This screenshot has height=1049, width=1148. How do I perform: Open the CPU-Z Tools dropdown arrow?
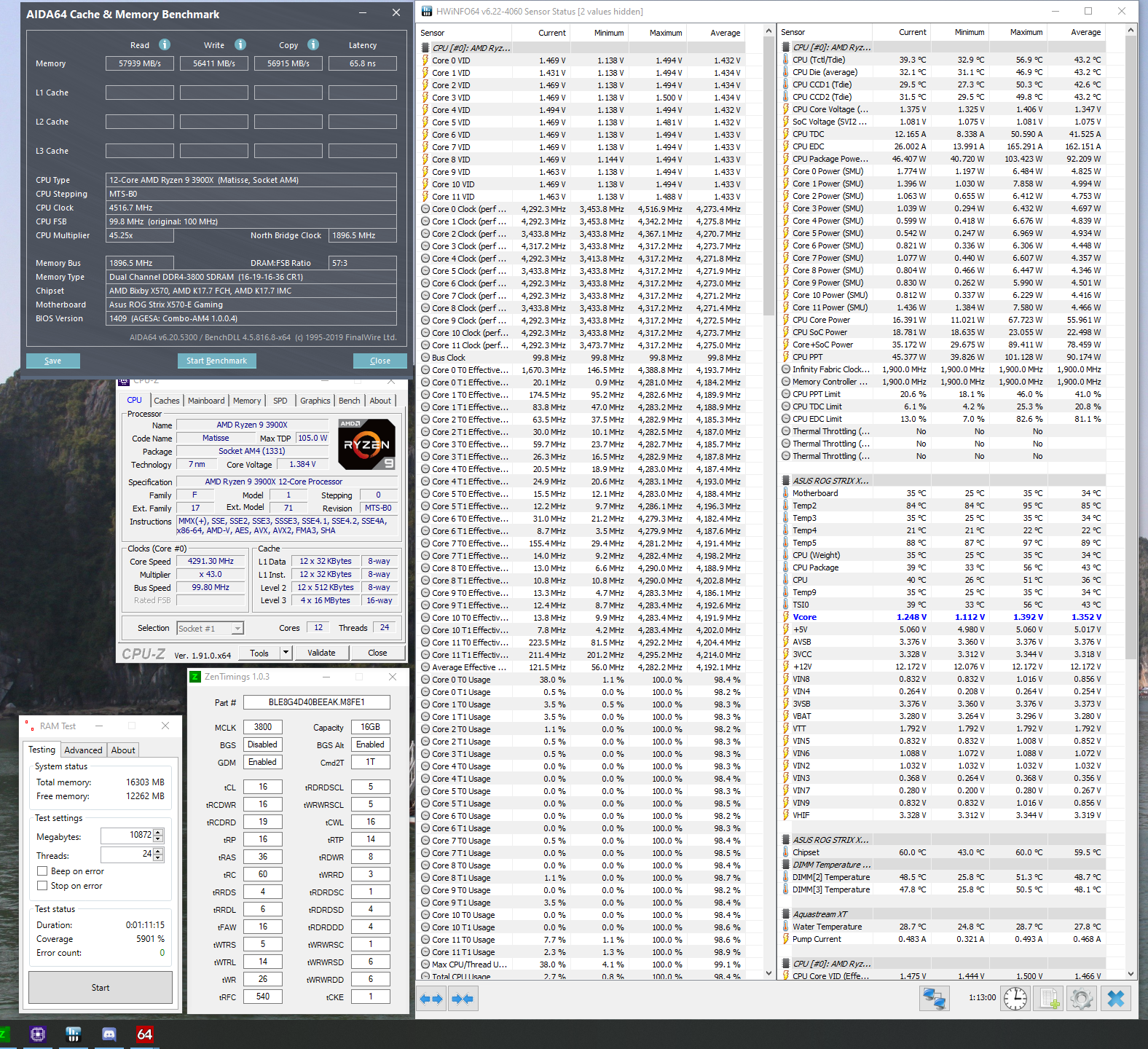[286, 653]
